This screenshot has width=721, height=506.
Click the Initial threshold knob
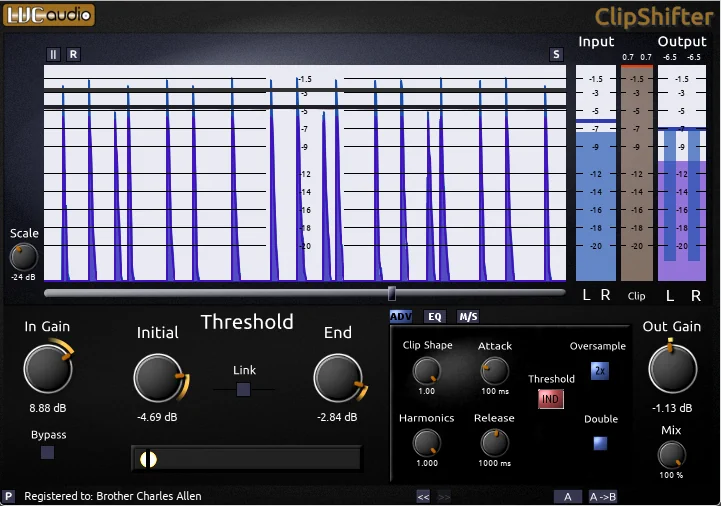158,378
